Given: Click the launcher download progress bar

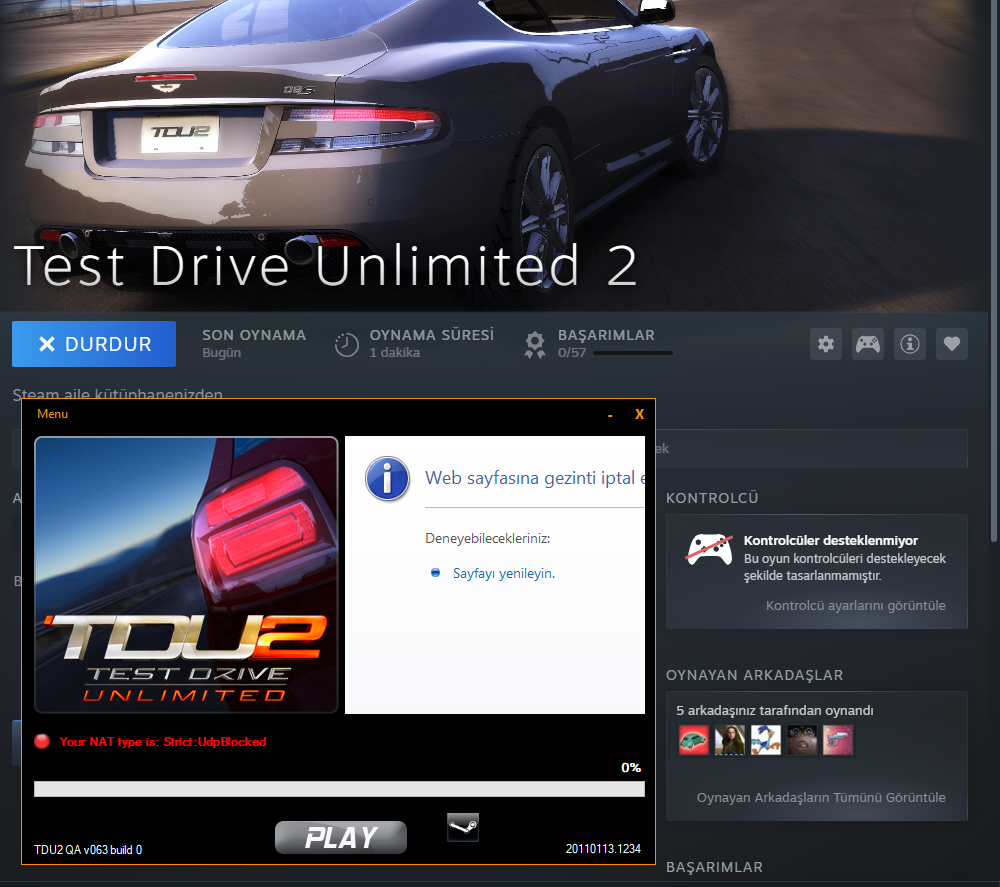Looking at the screenshot, I should pyautogui.click(x=339, y=789).
